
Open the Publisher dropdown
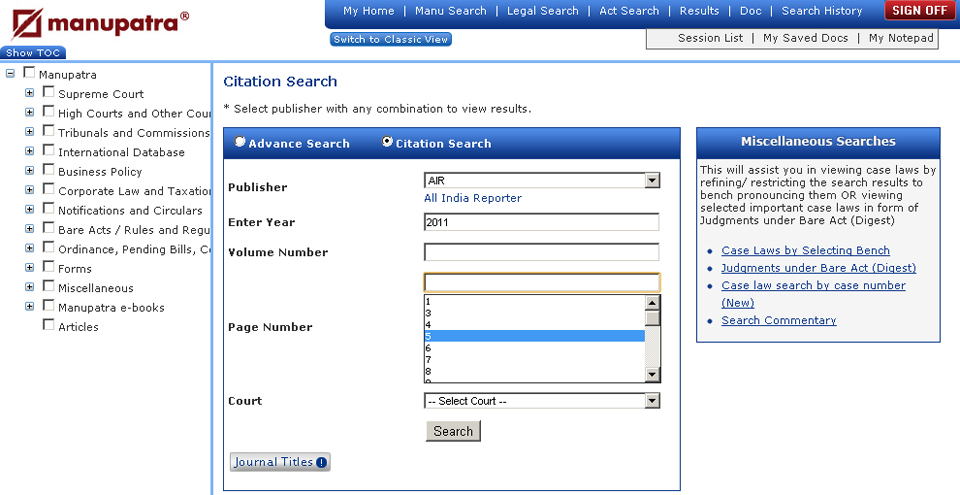pos(652,181)
